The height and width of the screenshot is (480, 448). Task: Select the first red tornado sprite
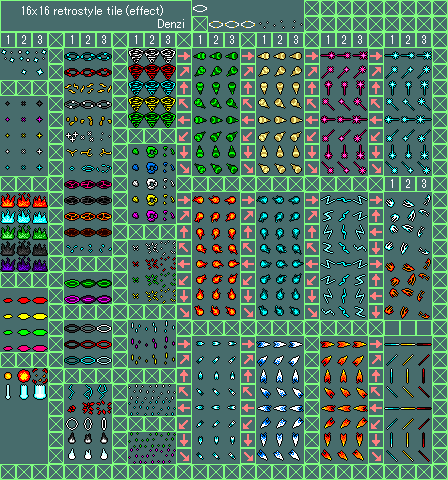pos(136,72)
